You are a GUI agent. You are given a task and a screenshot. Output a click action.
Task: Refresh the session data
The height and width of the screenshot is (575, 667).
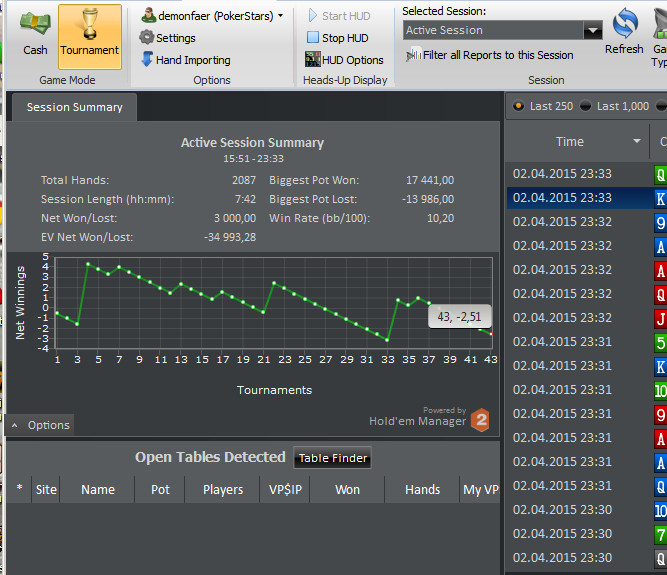pos(624,32)
